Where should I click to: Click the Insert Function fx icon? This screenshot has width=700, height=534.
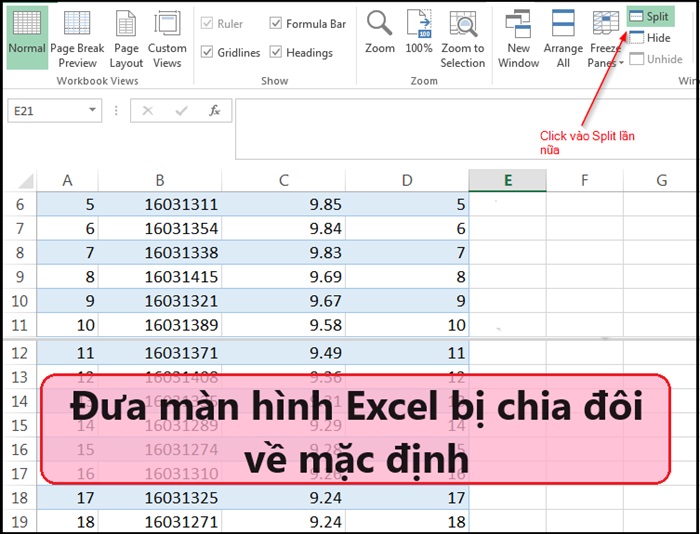coord(214,110)
